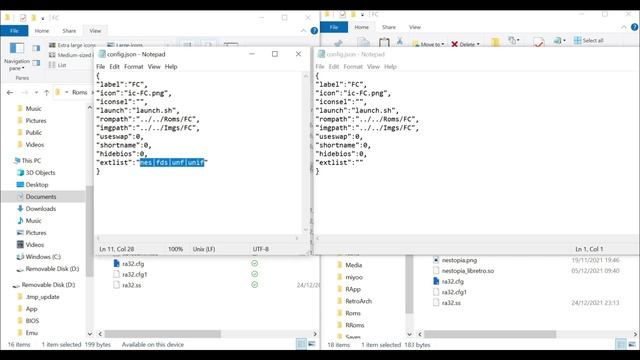640x360 pixels.
Task: Click Properties checkmark icon in right Explorer
Action: [538, 42]
